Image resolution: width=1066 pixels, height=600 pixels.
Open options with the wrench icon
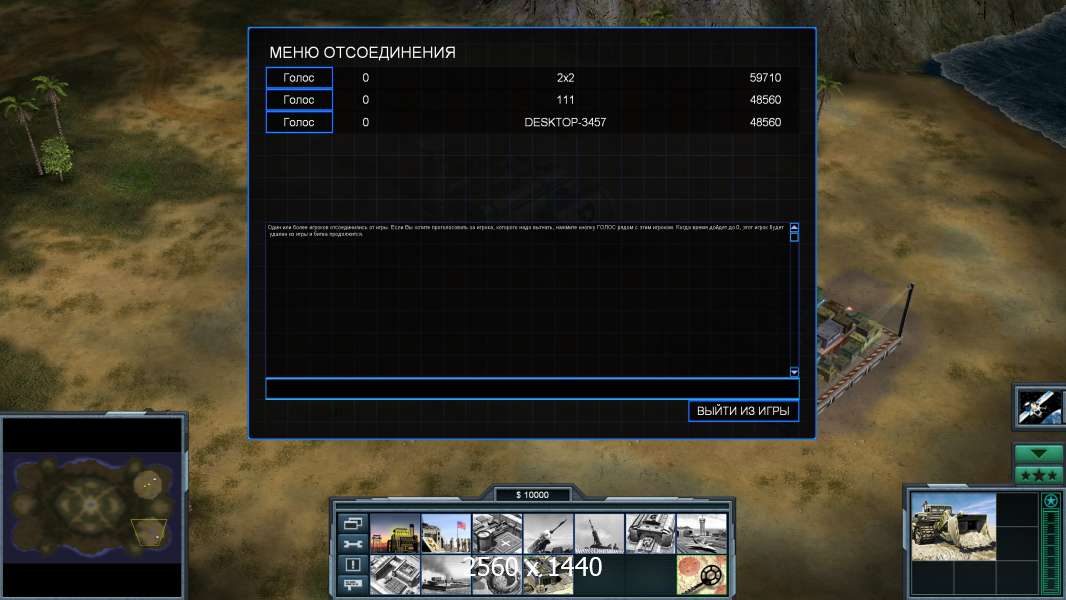coord(353,544)
